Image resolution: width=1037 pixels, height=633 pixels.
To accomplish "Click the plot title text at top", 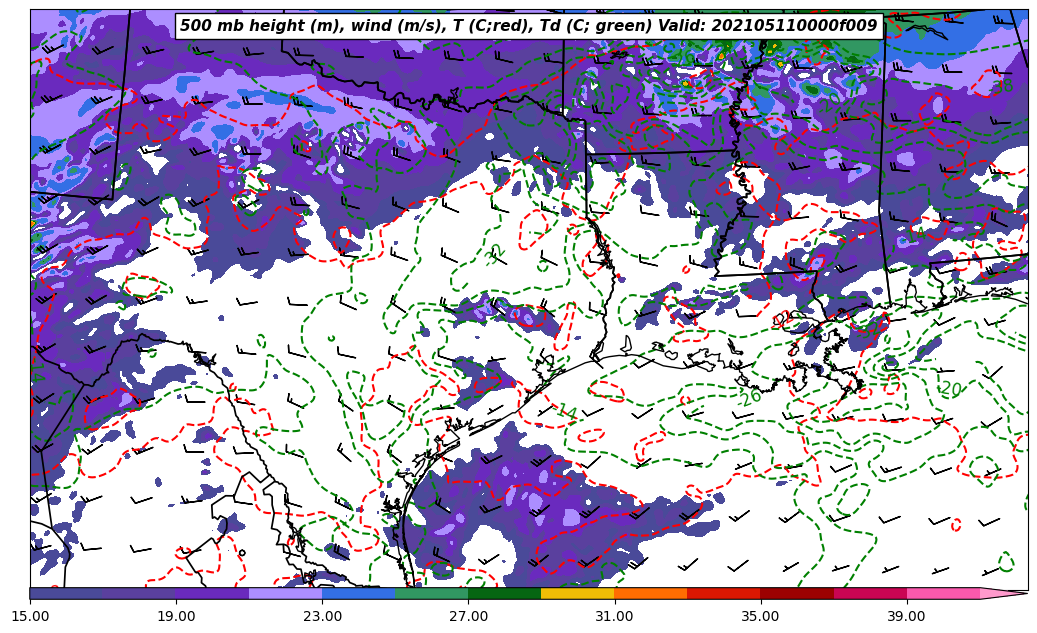I will (528, 26).
